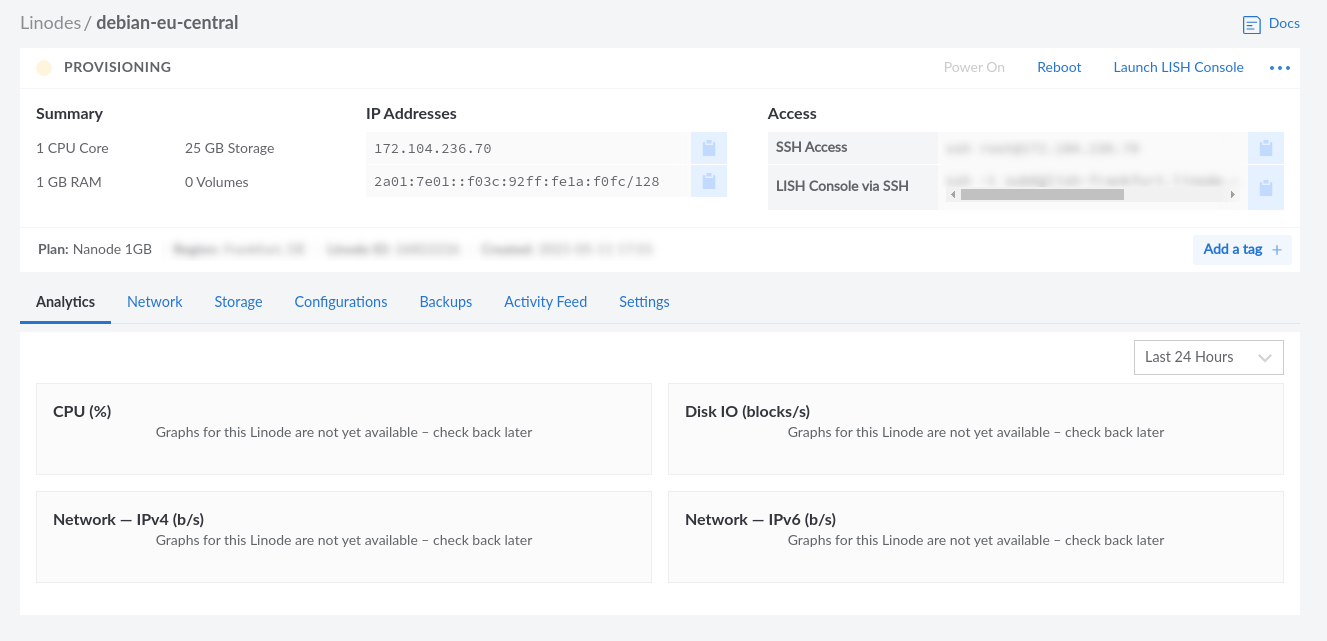Viewport: 1327px width, 641px height.
Task: Return to Linodes list via breadcrumb
Action: point(51,22)
